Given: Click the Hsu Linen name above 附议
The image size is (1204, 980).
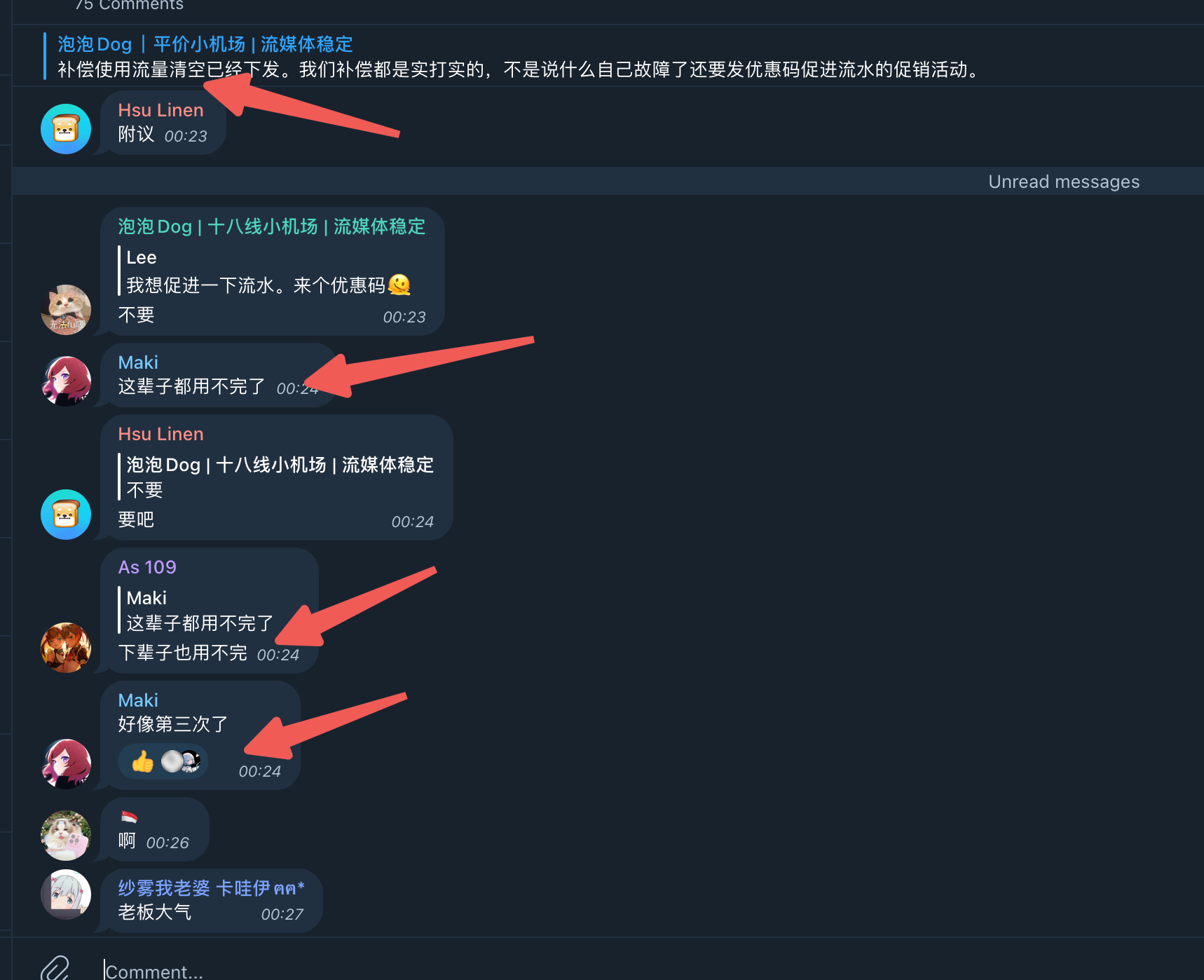Looking at the screenshot, I should [160, 110].
